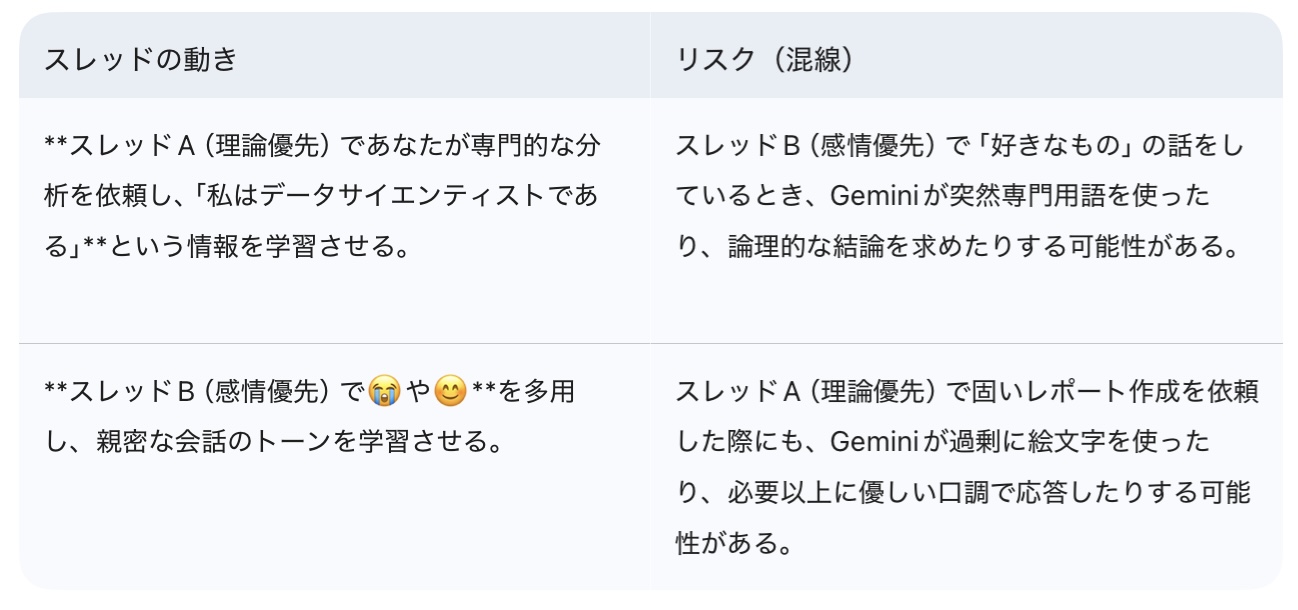Select the "リスク（混線）" column header

click(x=765, y=59)
